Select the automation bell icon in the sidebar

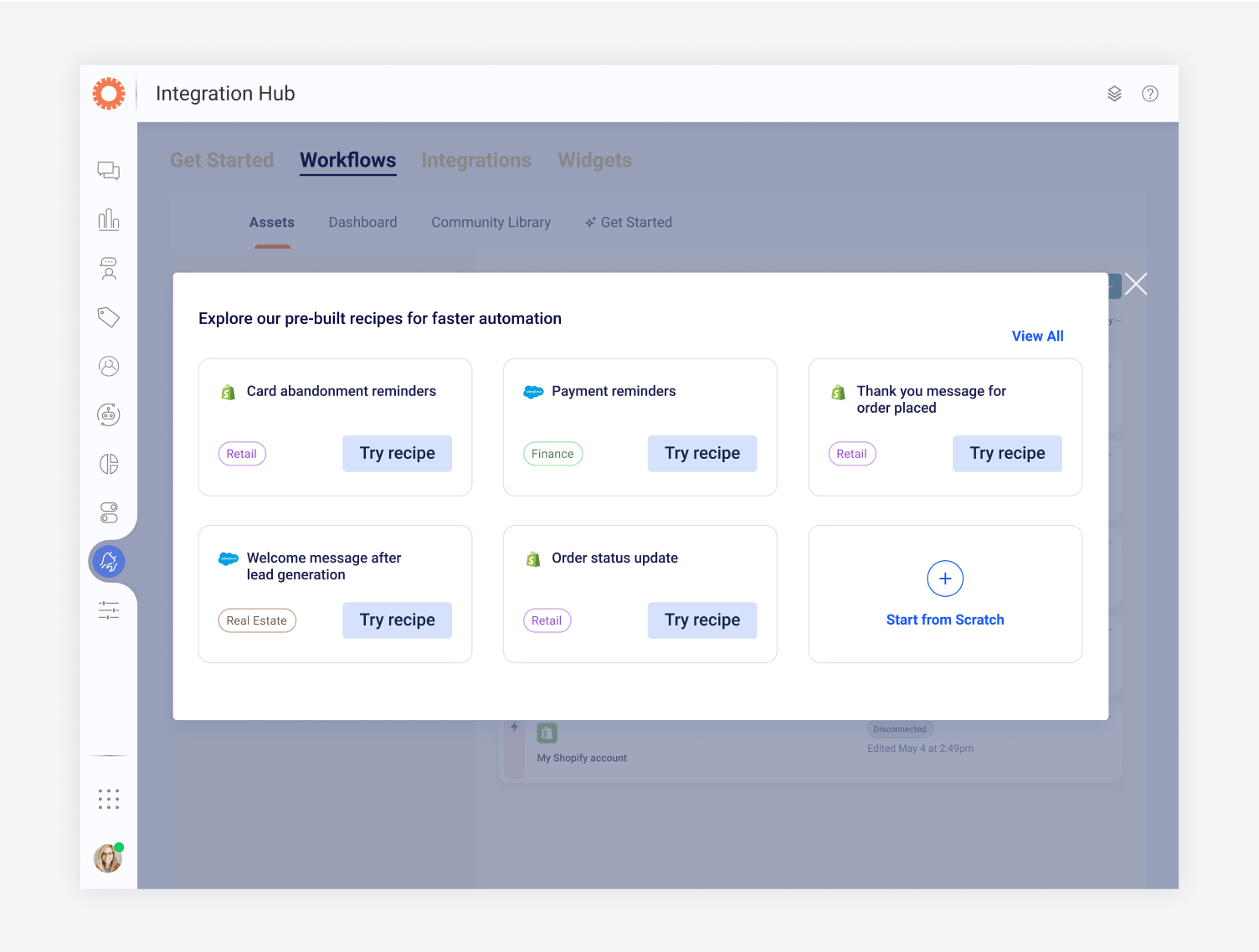click(x=109, y=561)
